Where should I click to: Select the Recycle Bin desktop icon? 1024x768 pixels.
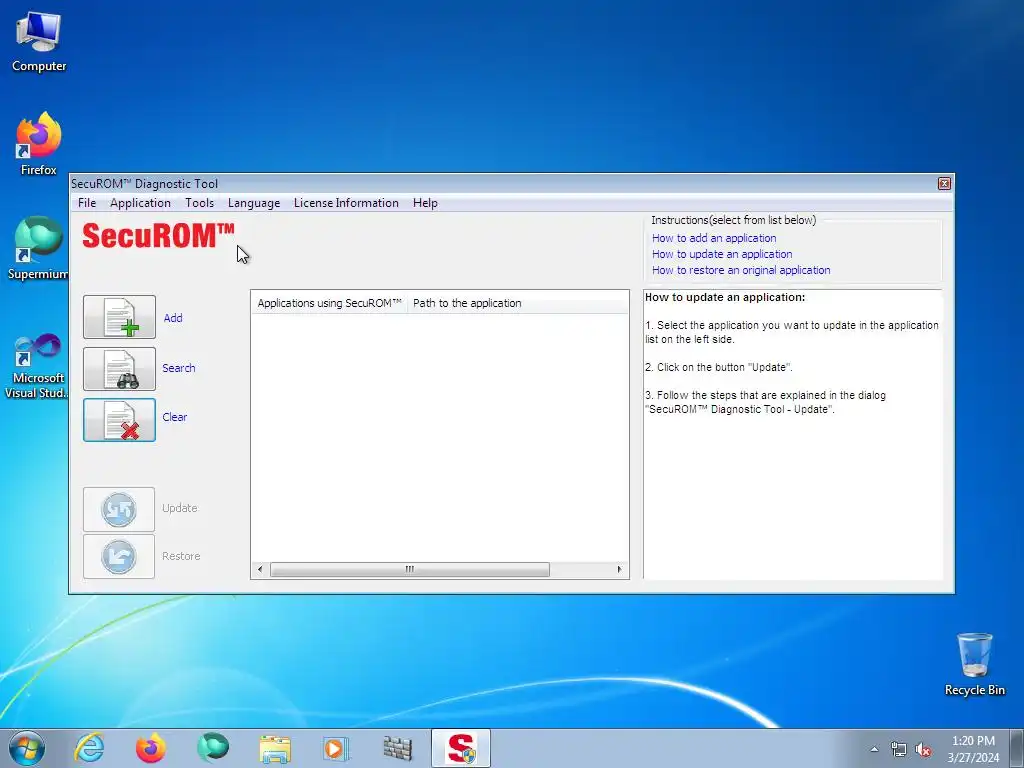tap(974, 664)
